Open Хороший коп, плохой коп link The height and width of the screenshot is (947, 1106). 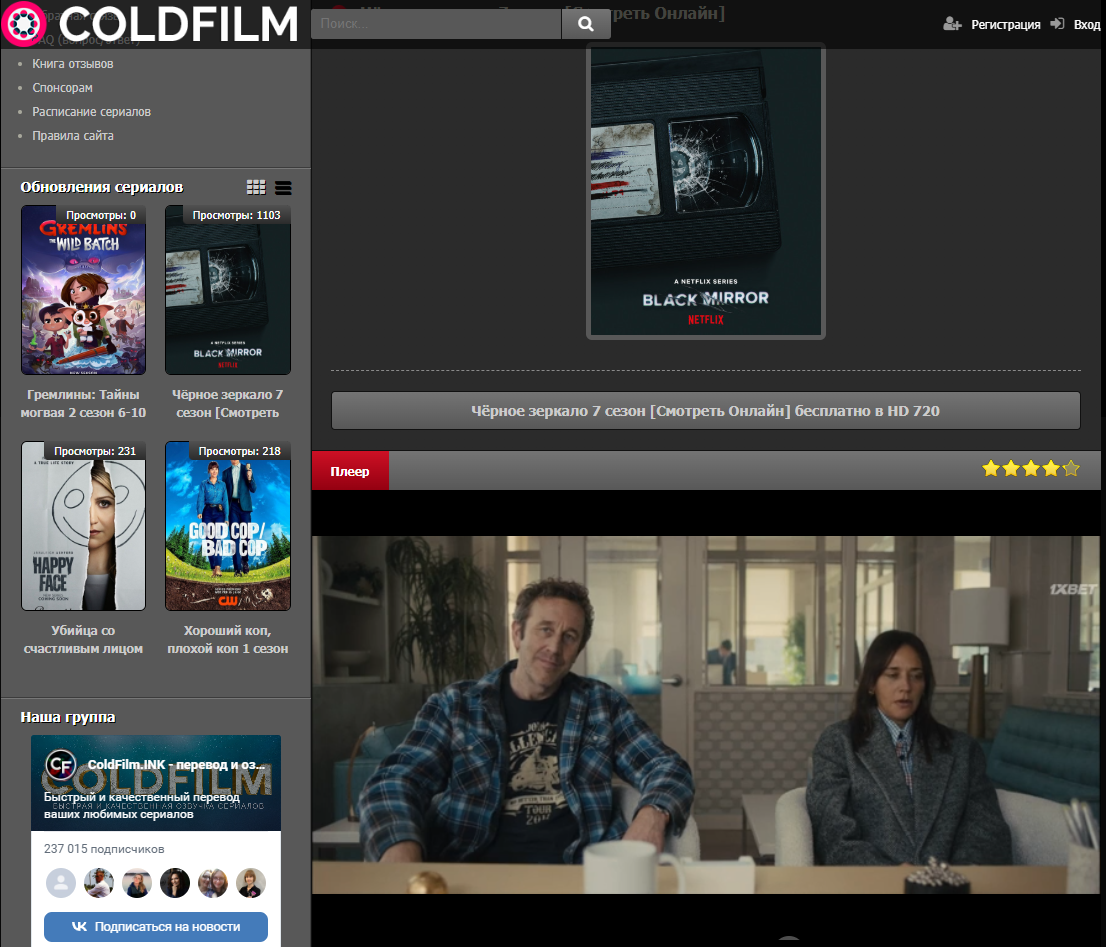tap(228, 640)
